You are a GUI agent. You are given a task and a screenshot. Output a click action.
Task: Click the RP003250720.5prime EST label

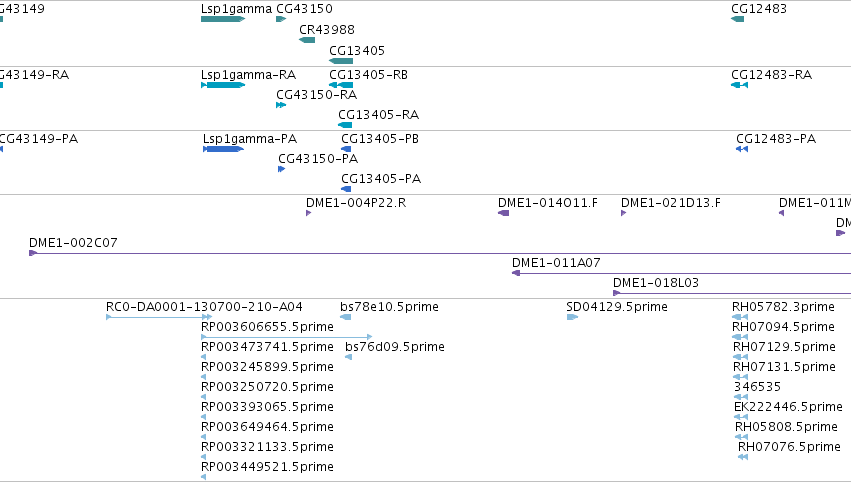[267, 387]
